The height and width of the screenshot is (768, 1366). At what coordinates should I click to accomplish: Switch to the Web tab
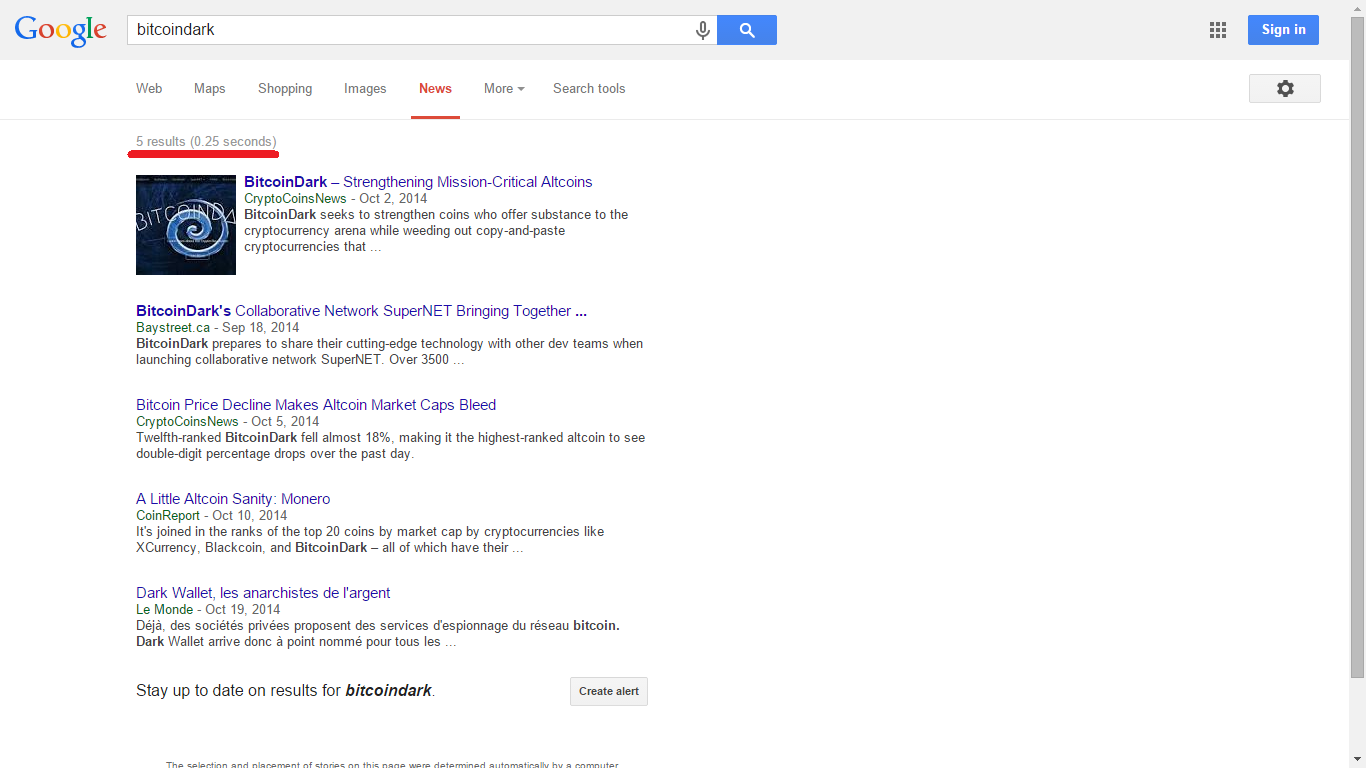[149, 88]
